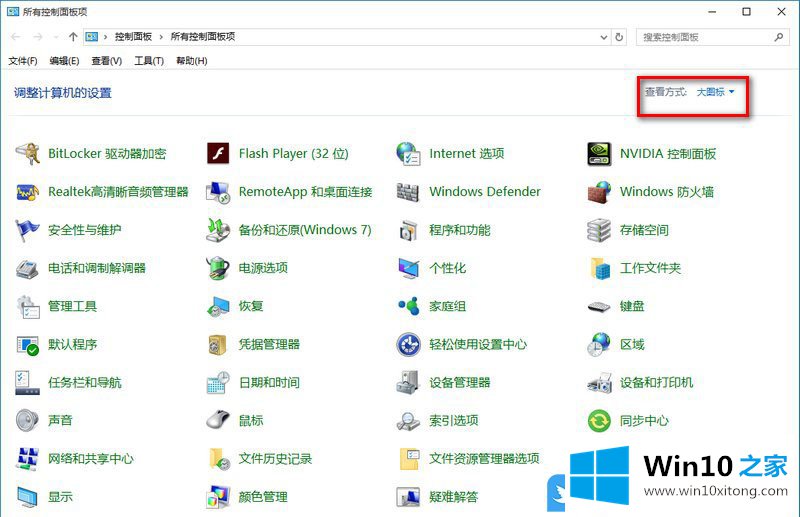The width and height of the screenshot is (800, 517).
Task: Open the BitLocker drive encryption icon
Action: 28,153
